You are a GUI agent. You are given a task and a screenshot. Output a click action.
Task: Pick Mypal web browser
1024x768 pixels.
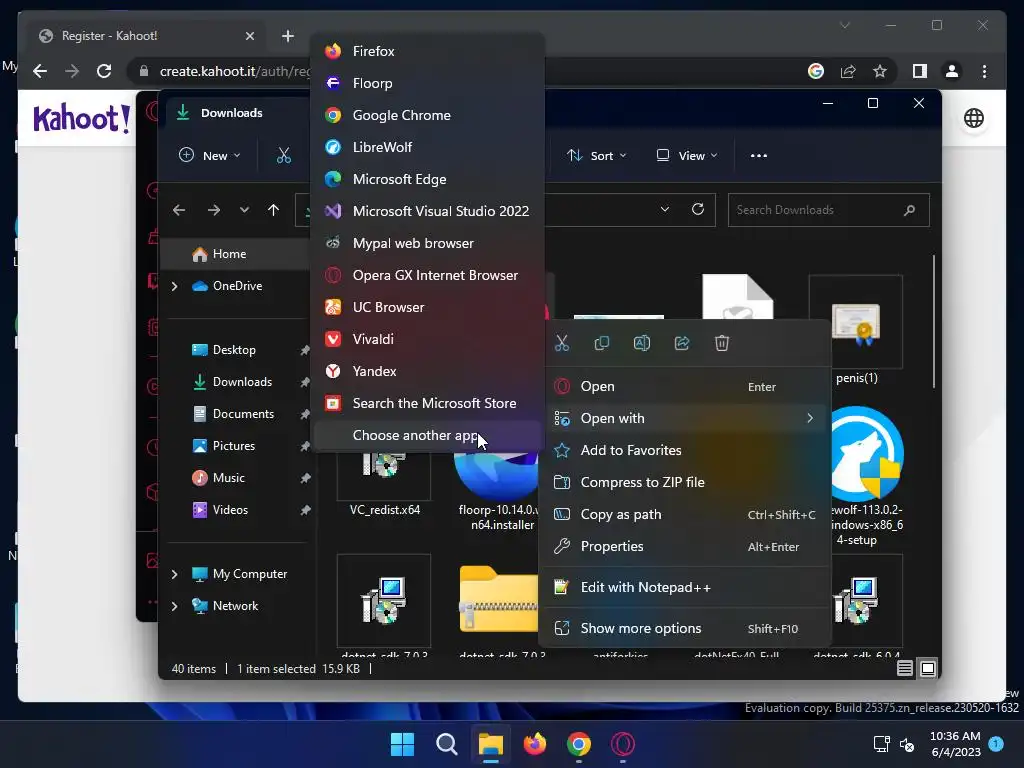pos(428,243)
